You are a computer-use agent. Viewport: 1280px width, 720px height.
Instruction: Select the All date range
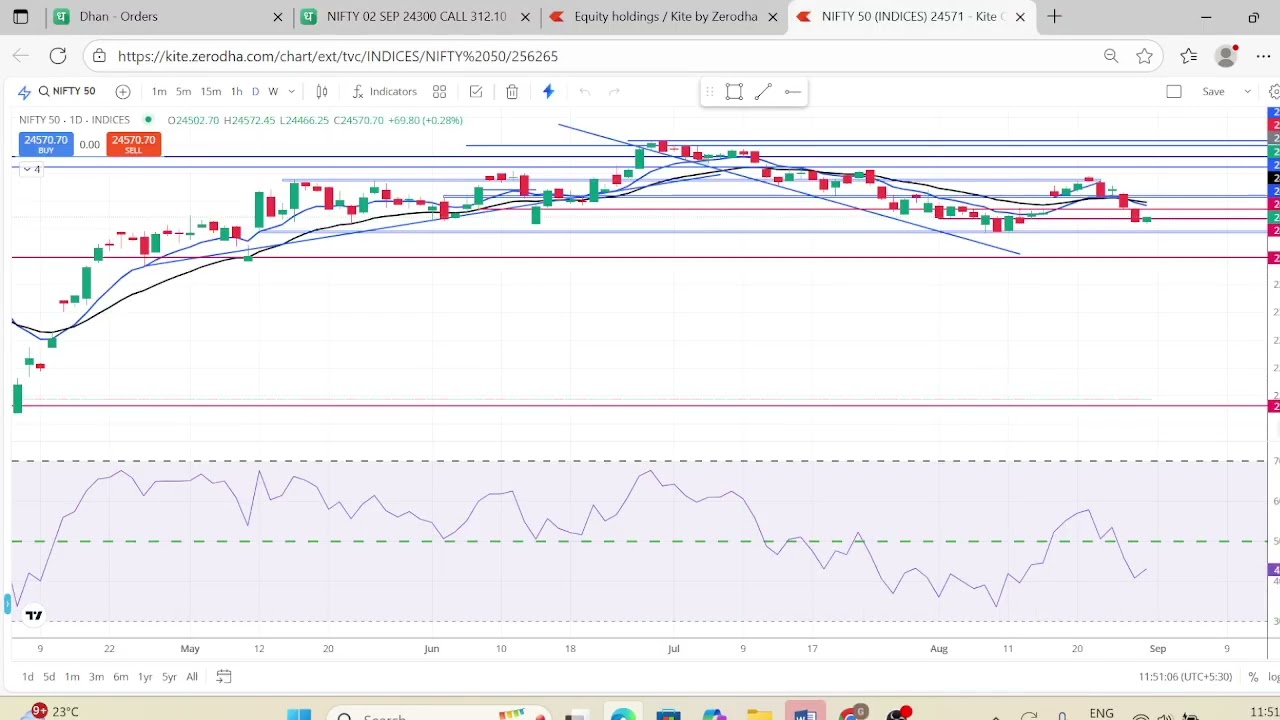pos(192,677)
